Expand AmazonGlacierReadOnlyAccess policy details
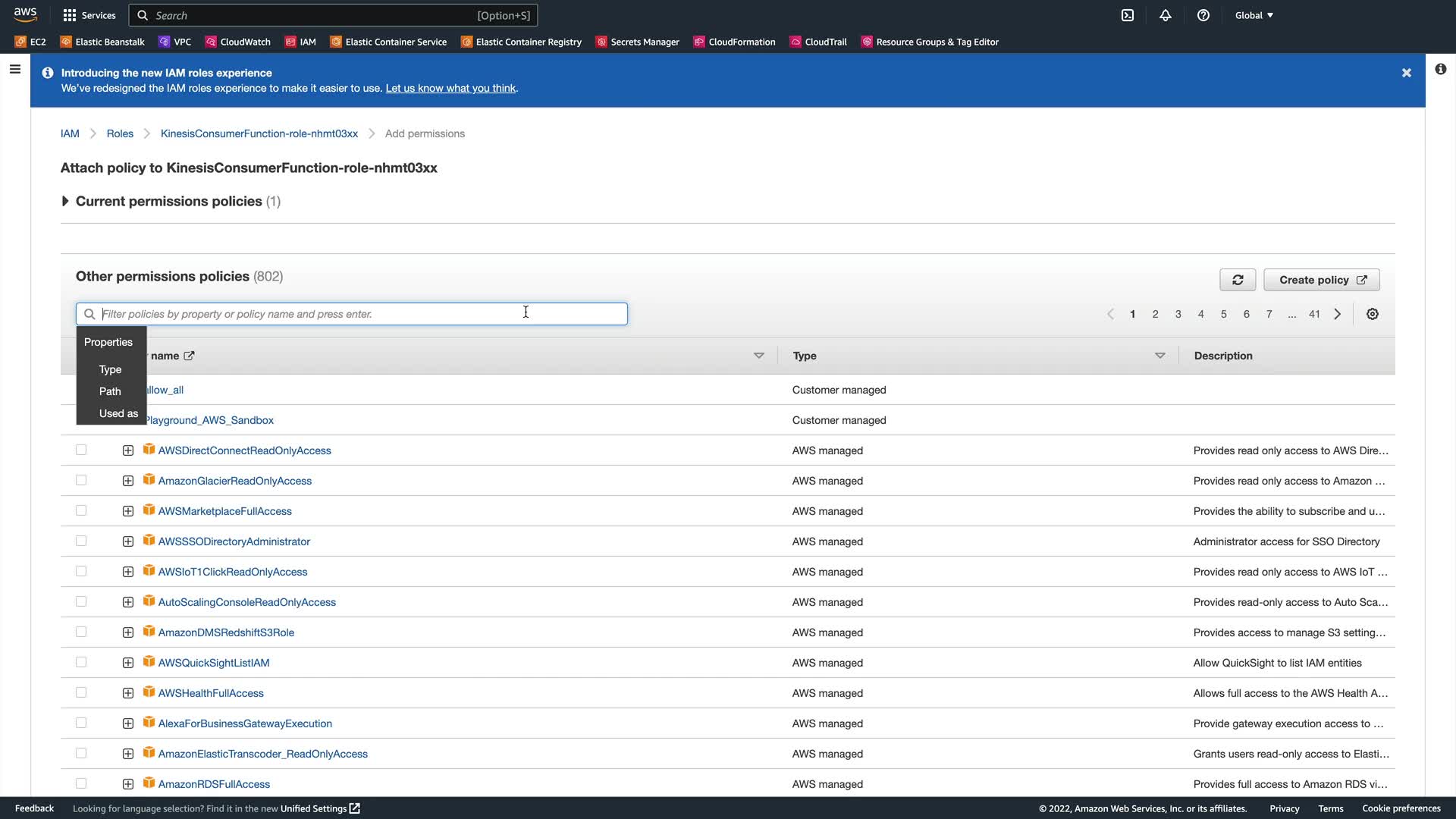The width and height of the screenshot is (1456, 819). coord(128,481)
